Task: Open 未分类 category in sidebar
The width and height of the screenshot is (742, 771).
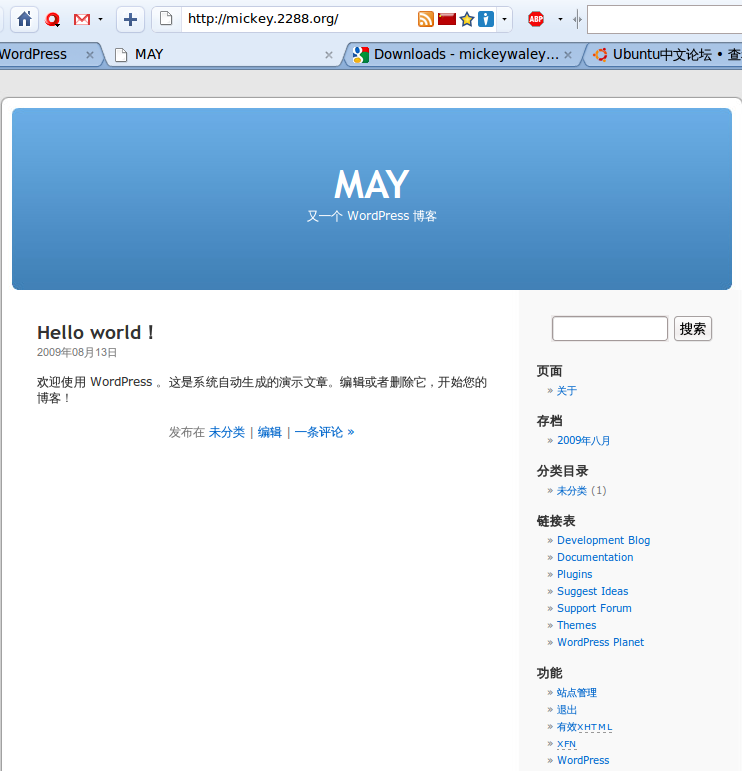Action: (571, 491)
